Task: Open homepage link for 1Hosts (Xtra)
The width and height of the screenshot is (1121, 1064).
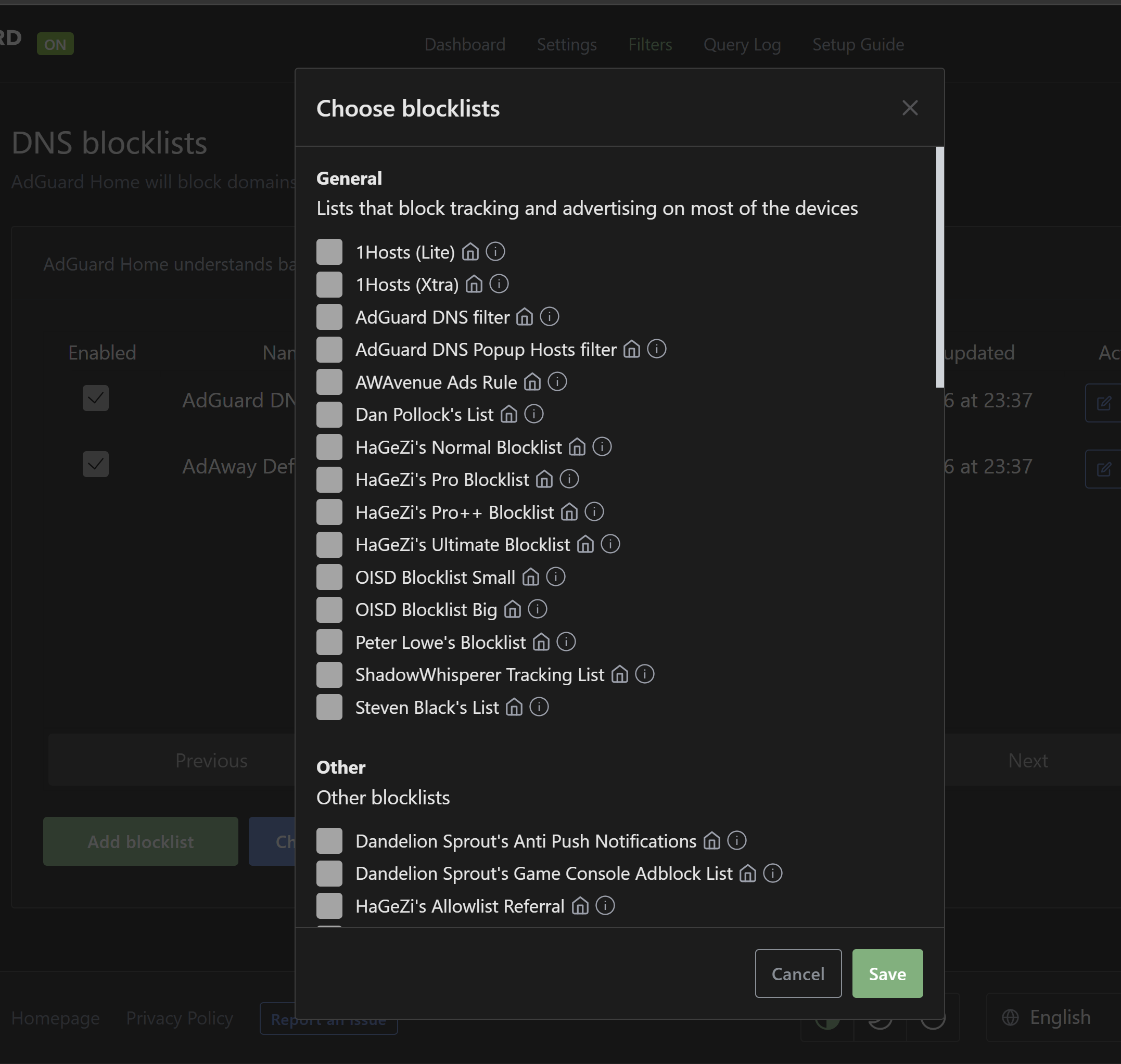Action: pos(474,284)
